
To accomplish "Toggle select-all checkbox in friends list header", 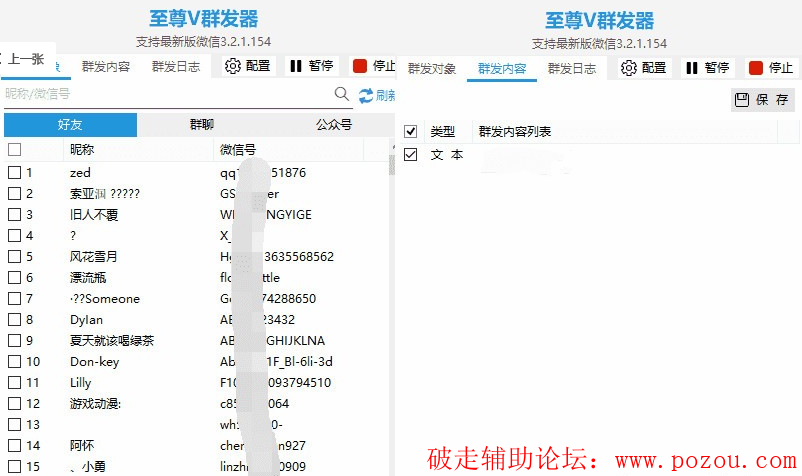I will 14,149.
